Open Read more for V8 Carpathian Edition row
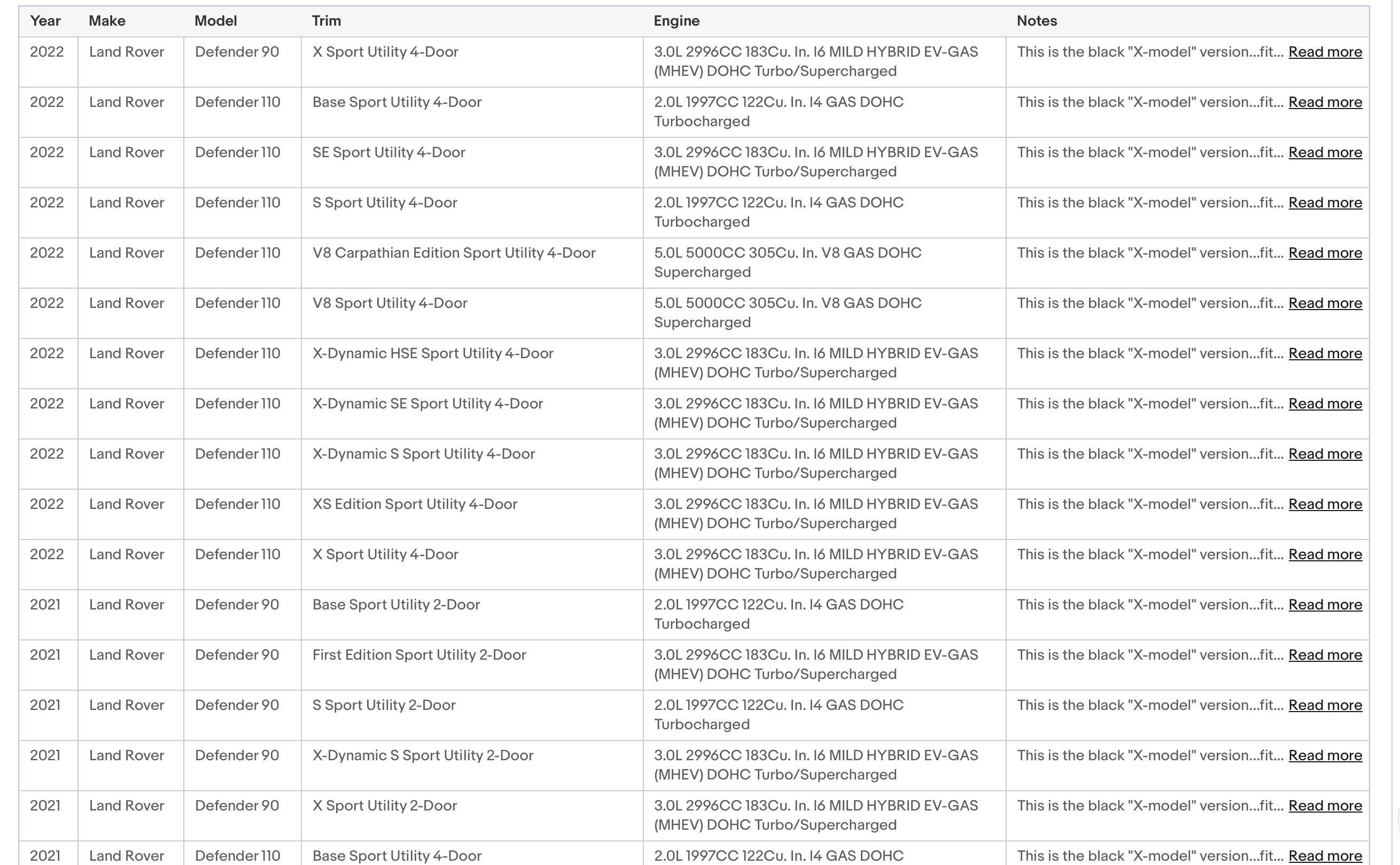Viewport: 1400px width, 865px height. 1325,253
